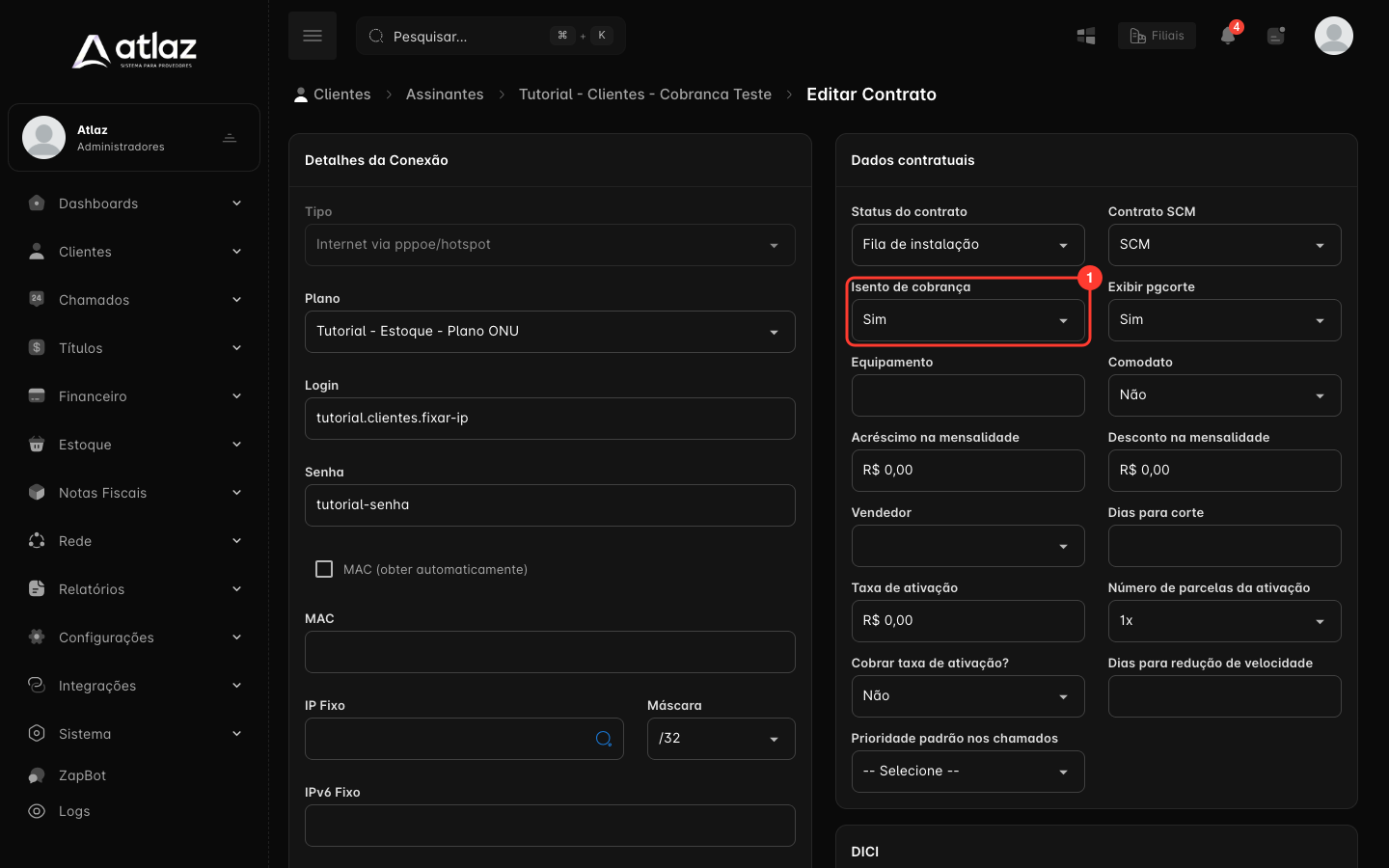The width and height of the screenshot is (1389, 868).
Task: Enable MAC (obter automaticamente) checkbox
Action: [324, 569]
